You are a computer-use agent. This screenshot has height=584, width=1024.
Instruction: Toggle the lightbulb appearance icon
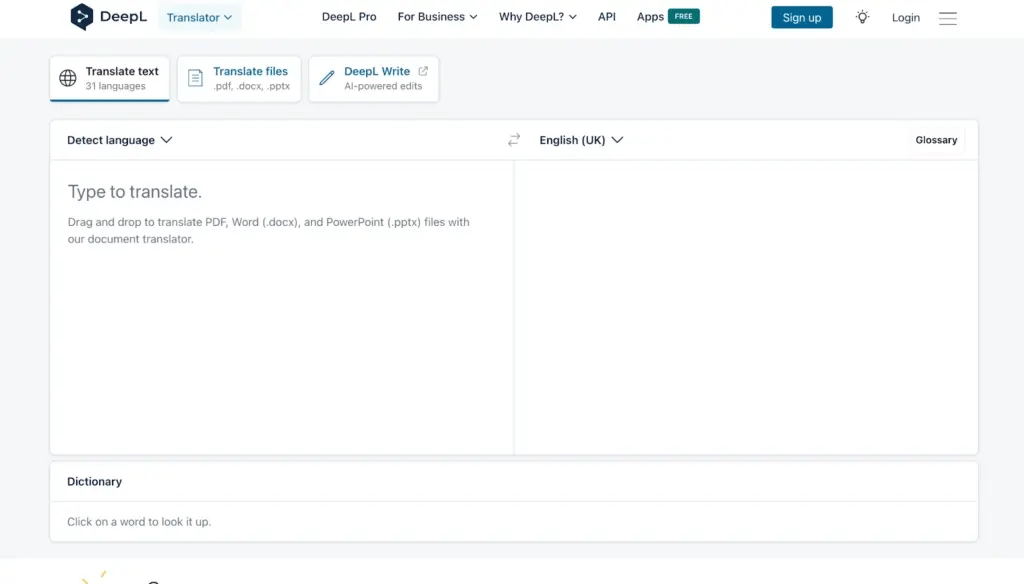point(862,18)
